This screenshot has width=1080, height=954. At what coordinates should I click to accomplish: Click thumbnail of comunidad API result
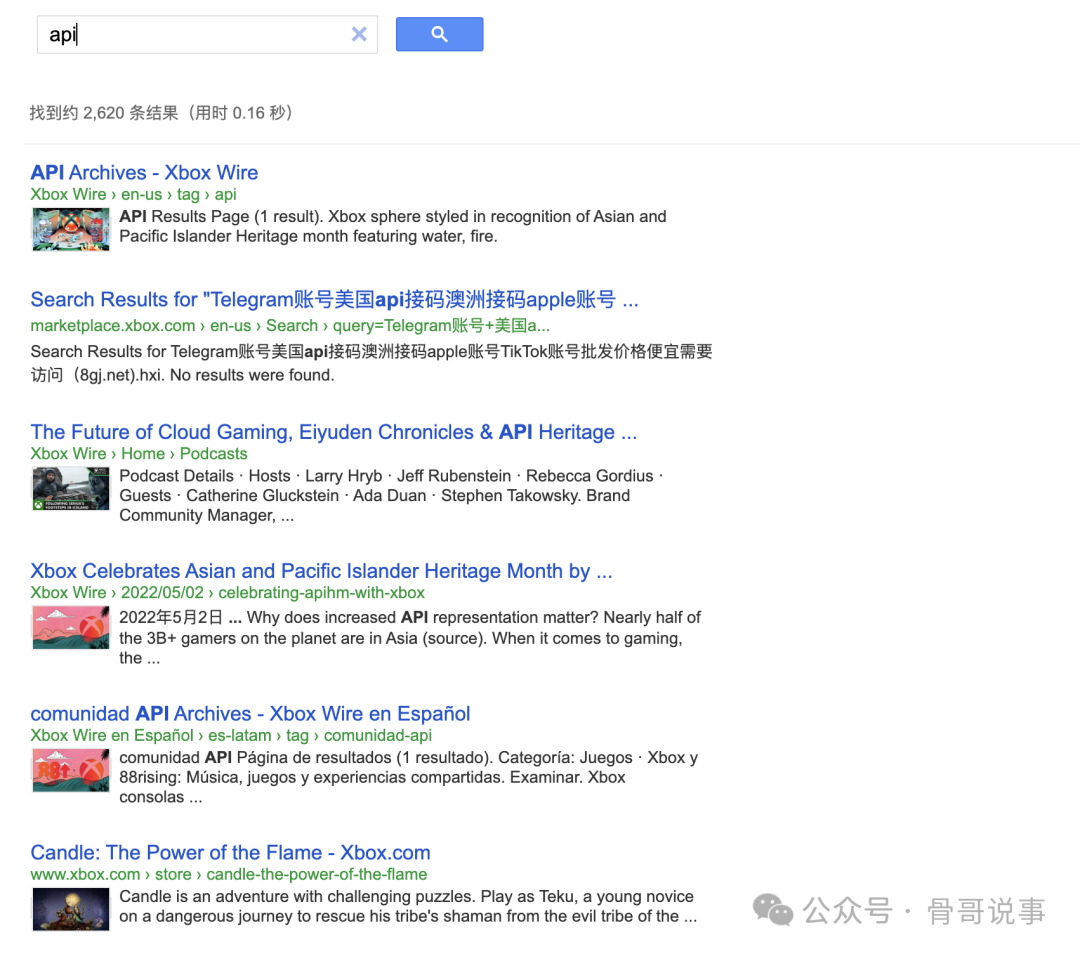[x=71, y=770]
